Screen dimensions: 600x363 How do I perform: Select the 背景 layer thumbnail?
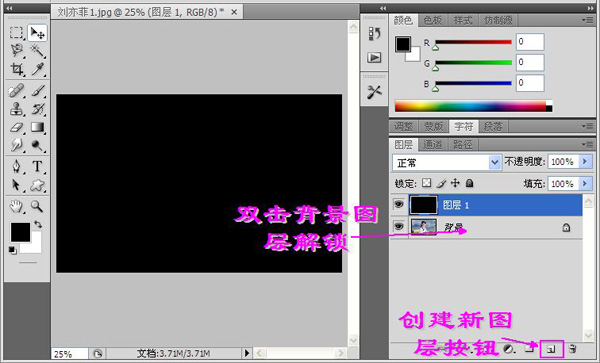423,227
